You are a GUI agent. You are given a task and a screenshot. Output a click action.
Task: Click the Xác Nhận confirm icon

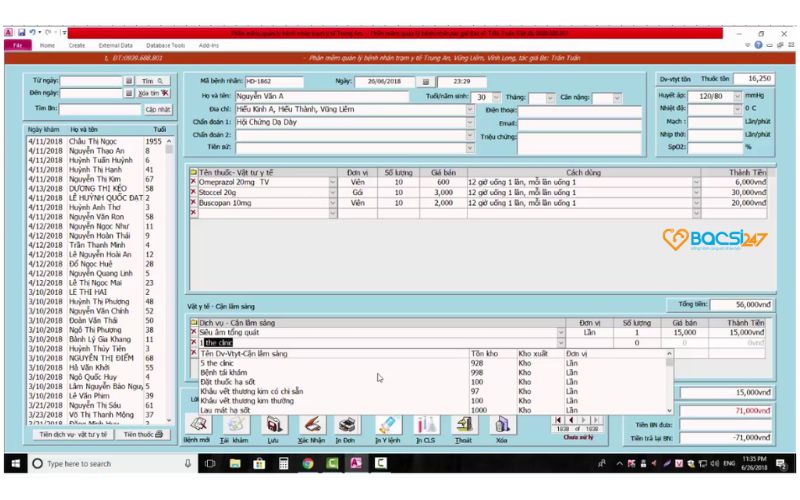[x=312, y=424]
